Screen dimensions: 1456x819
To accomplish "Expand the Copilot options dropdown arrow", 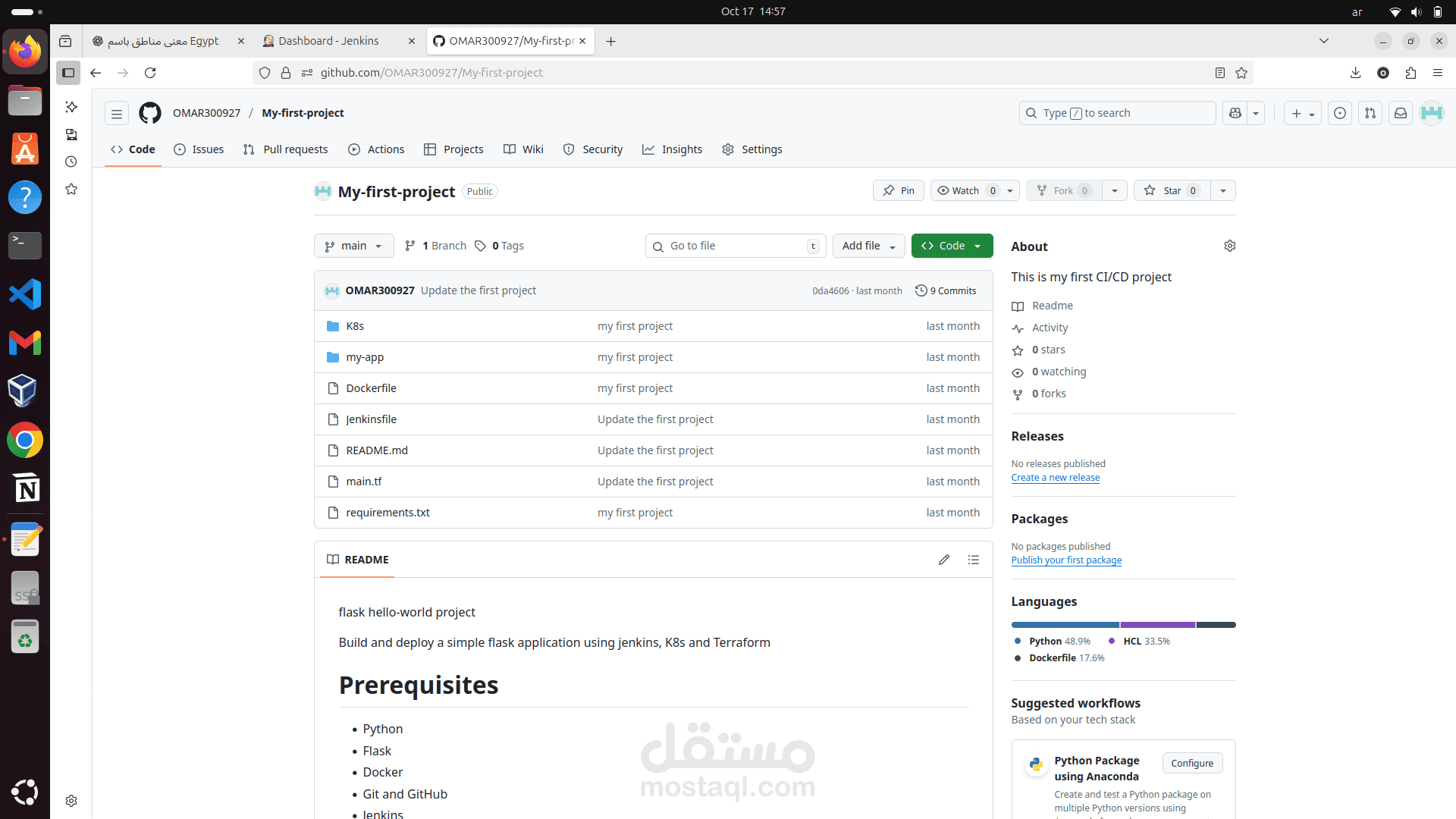I will click(x=1256, y=113).
